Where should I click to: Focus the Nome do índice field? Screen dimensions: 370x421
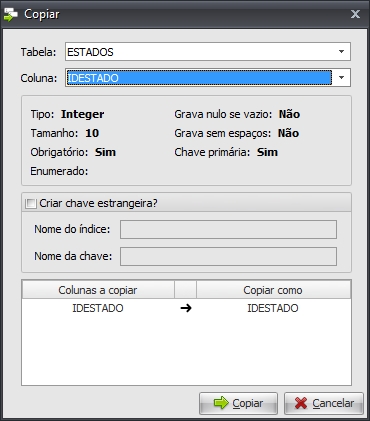[228, 229]
